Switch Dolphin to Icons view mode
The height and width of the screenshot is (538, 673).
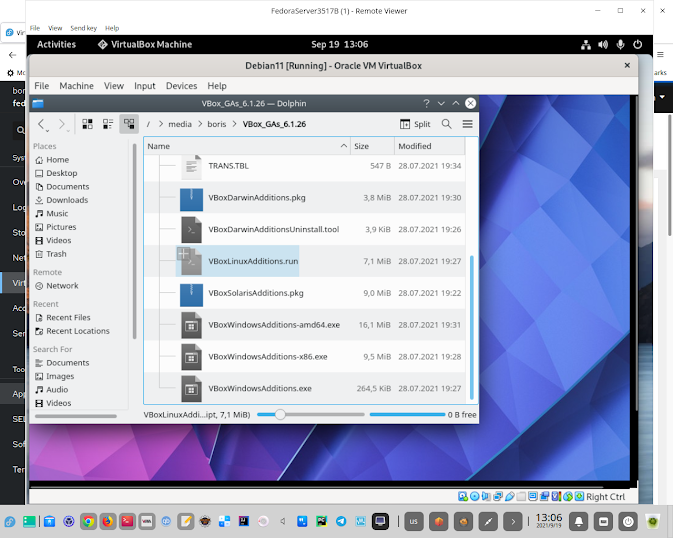tap(88, 124)
